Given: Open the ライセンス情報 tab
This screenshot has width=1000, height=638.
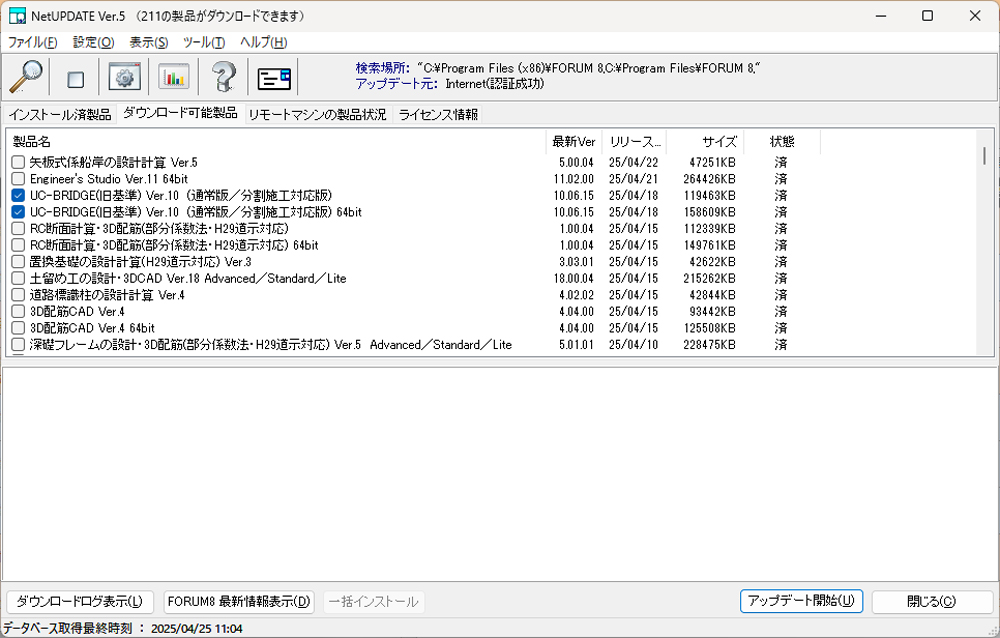Looking at the screenshot, I should pyautogui.click(x=438, y=114).
